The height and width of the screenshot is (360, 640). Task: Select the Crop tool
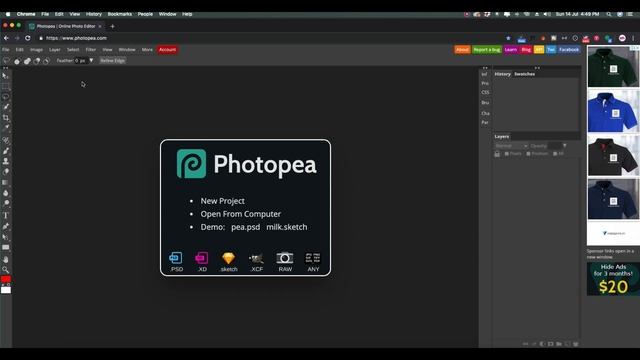tap(6, 118)
